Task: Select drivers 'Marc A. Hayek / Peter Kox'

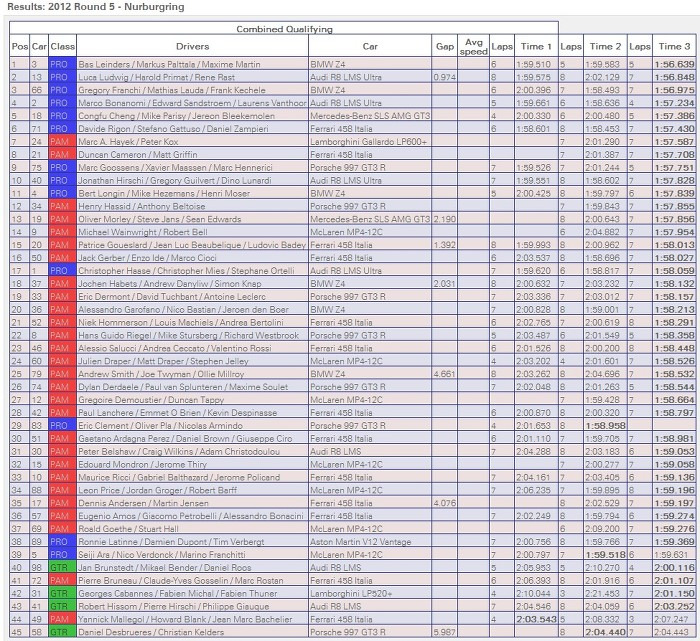Action: [128, 142]
